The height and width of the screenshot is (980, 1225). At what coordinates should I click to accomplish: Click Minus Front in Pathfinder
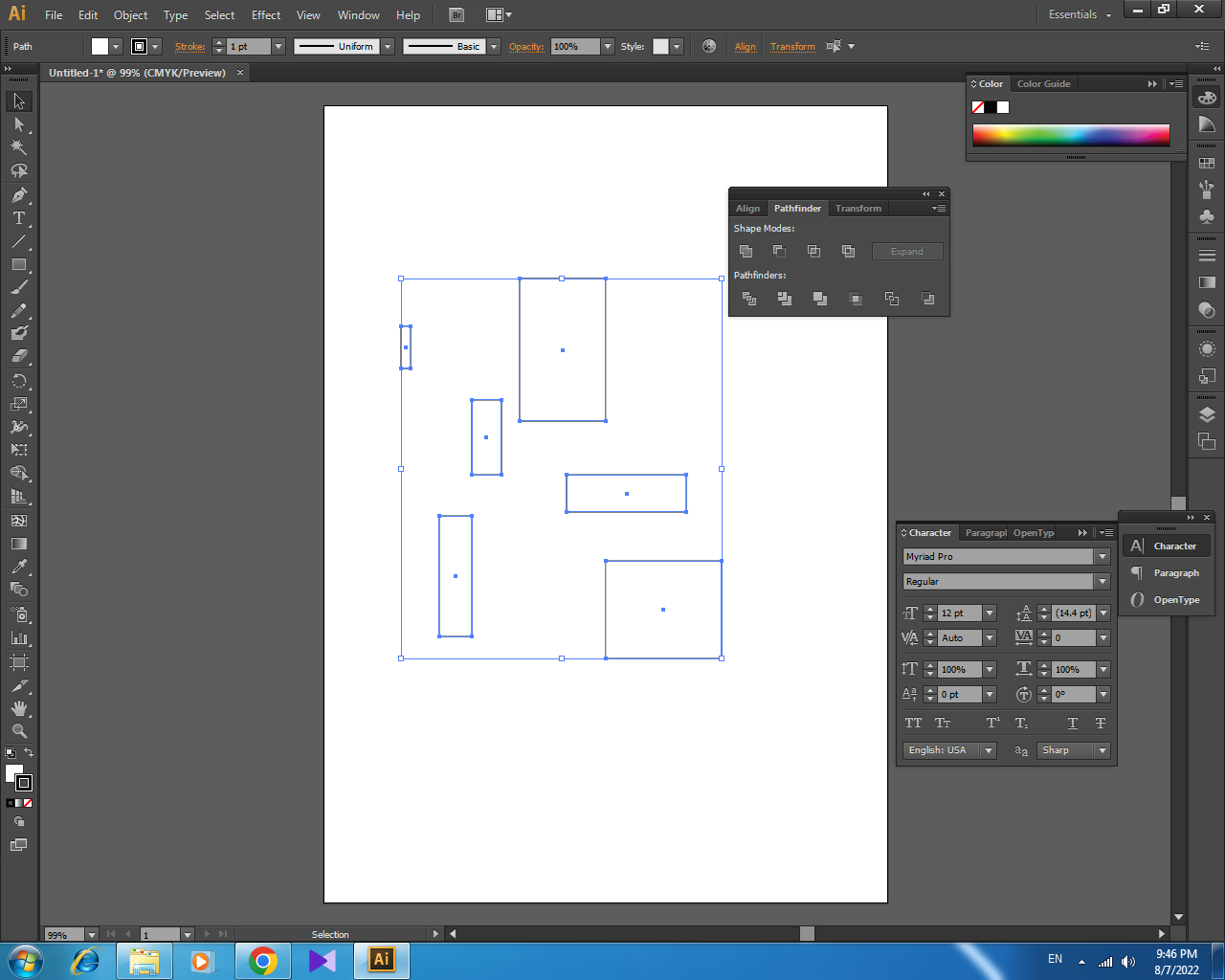780,252
